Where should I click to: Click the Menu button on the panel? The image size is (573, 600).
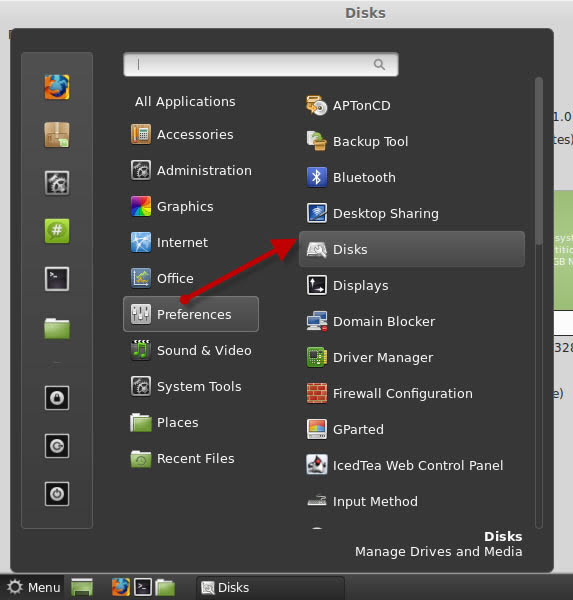click(34, 587)
